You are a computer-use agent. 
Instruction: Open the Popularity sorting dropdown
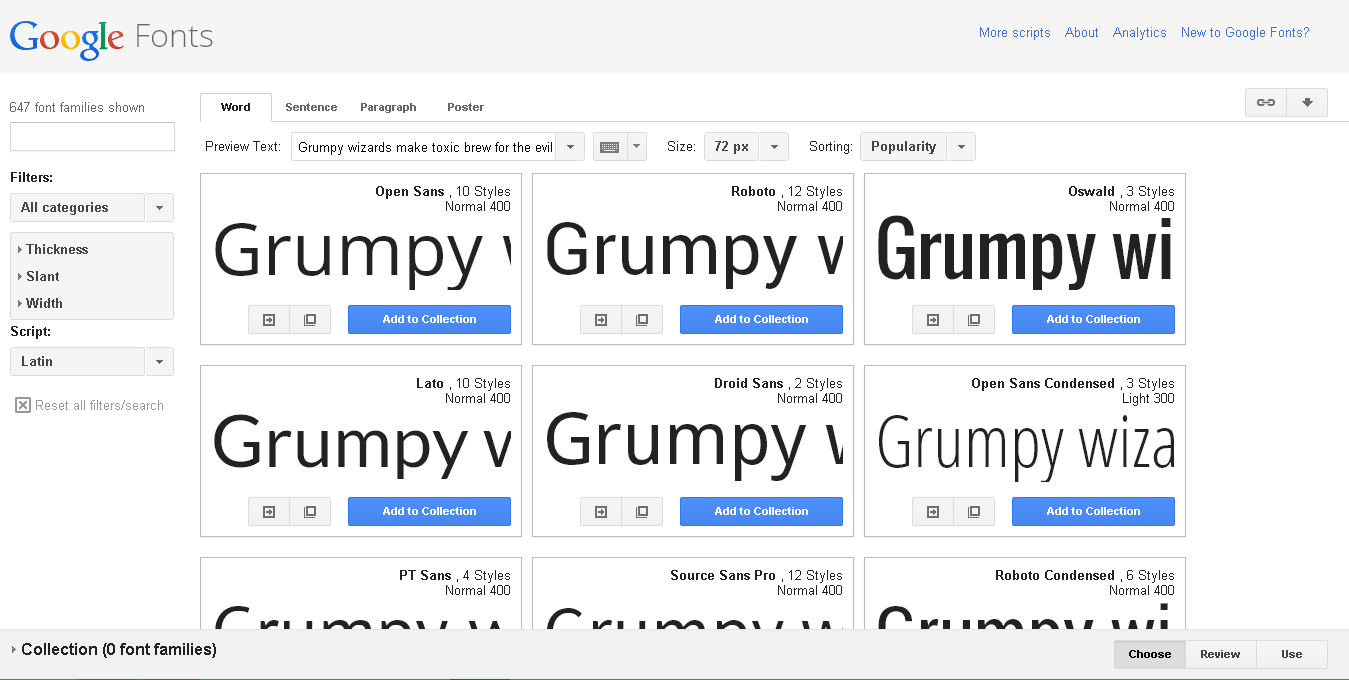click(x=917, y=146)
